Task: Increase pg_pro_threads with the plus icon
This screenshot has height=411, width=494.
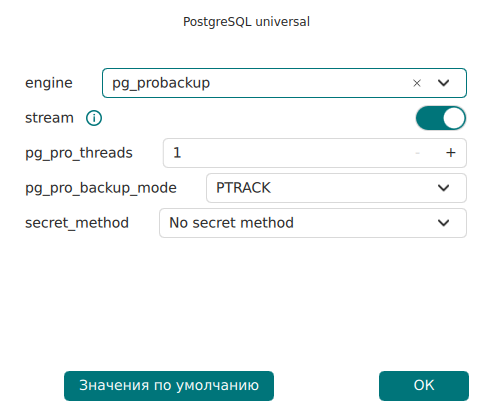Action: pyautogui.click(x=451, y=153)
